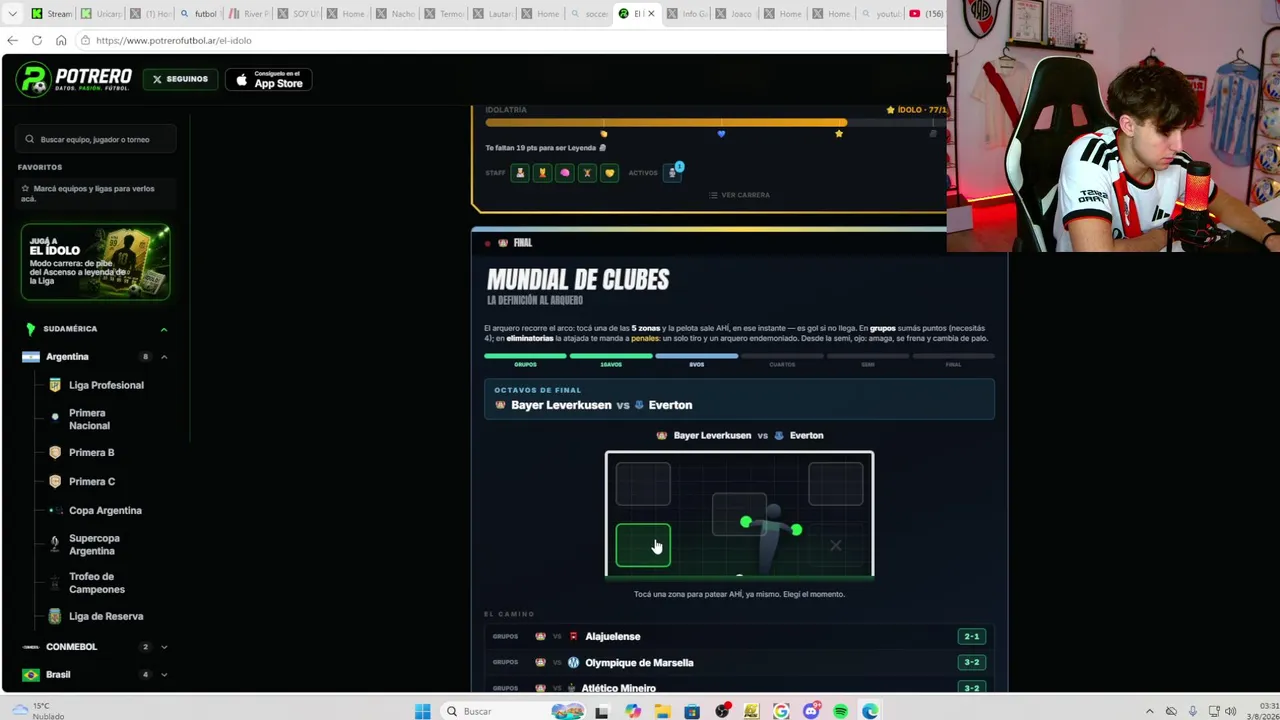Open Discord from the taskbar

click(x=811, y=711)
